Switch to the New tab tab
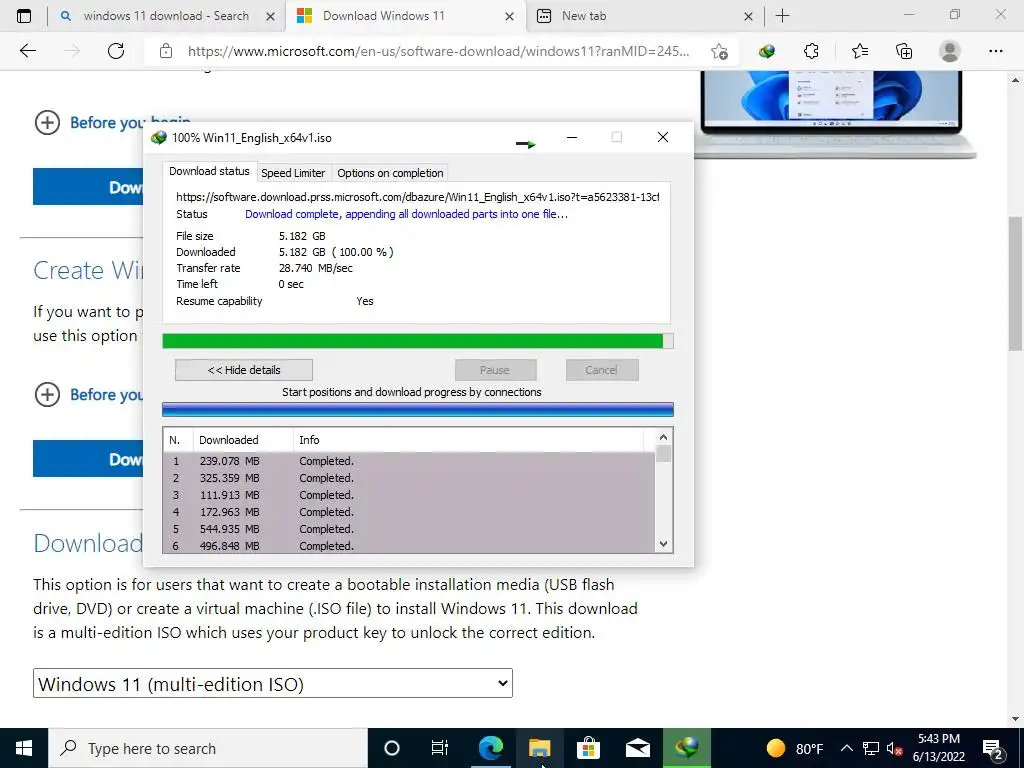Image resolution: width=1024 pixels, height=768 pixels. tap(644, 16)
